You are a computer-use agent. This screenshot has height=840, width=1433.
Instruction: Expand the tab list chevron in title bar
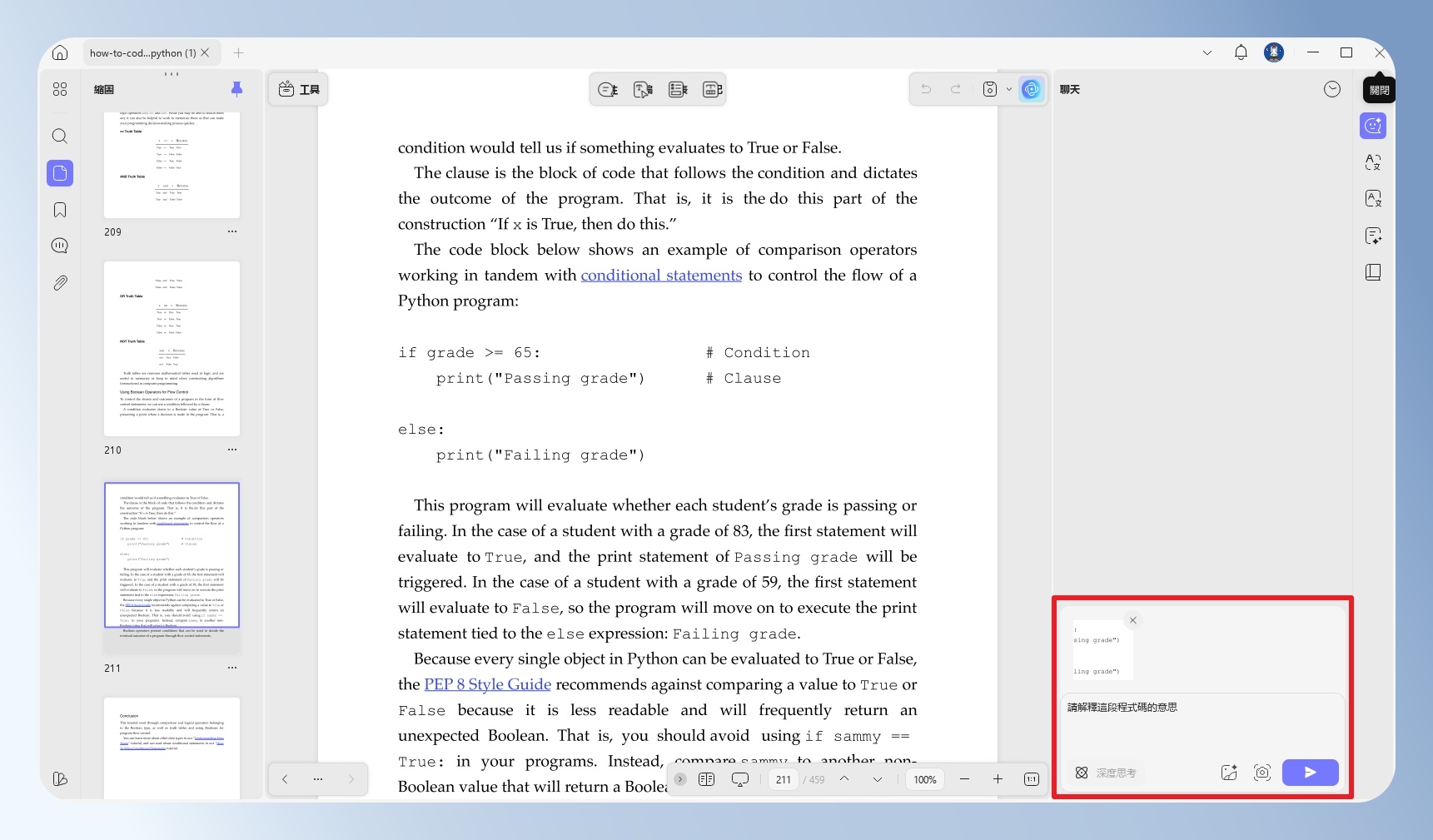tap(1207, 52)
